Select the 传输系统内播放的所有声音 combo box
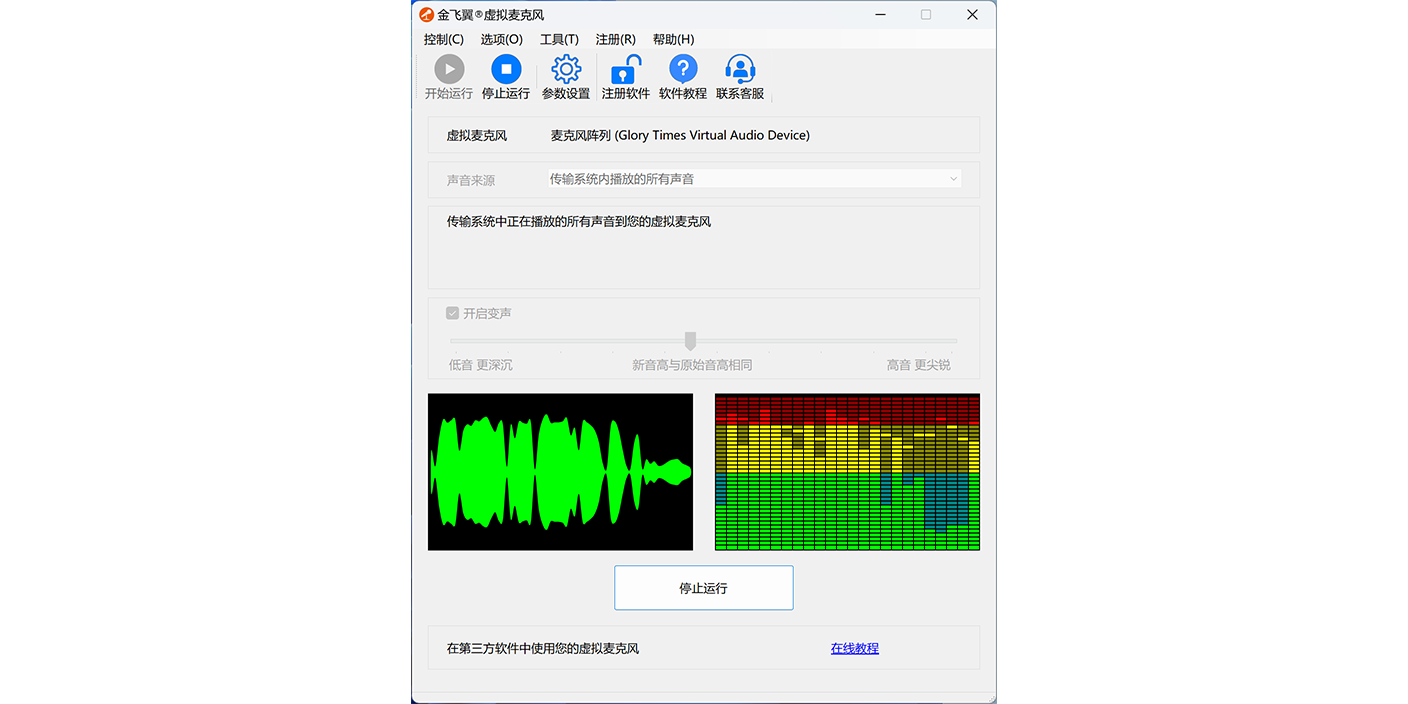This screenshot has width=1408, height=704. 754,179
